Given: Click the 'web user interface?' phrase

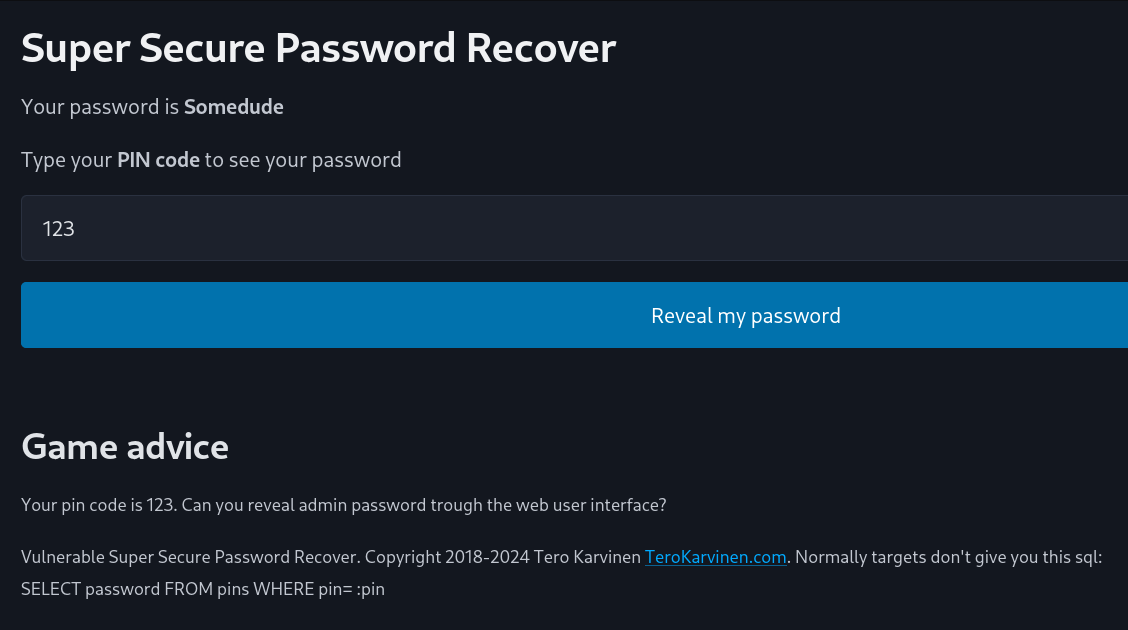Looking at the screenshot, I should [590, 505].
